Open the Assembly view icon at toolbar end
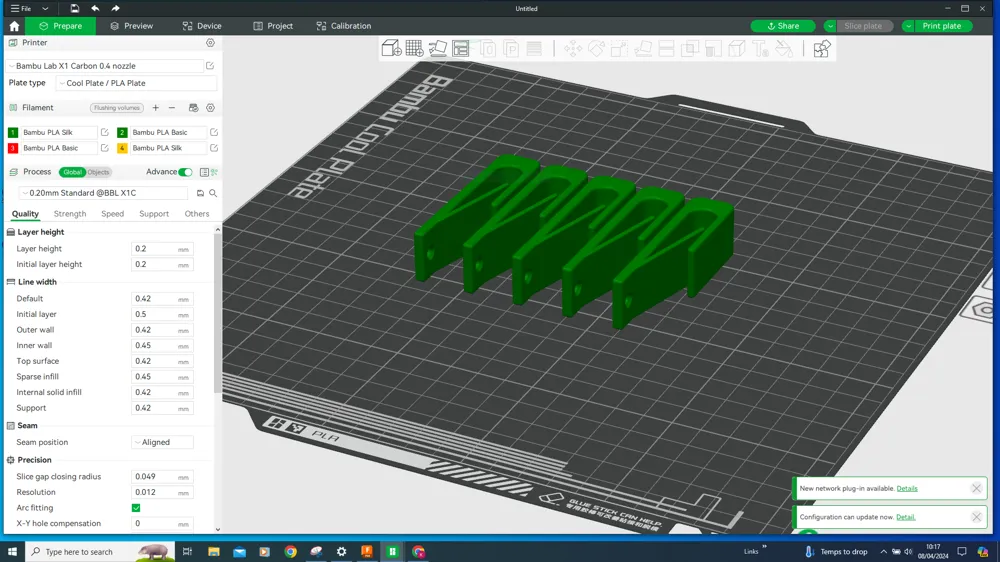This screenshot has width=1000, height=562. pos(821,49)
